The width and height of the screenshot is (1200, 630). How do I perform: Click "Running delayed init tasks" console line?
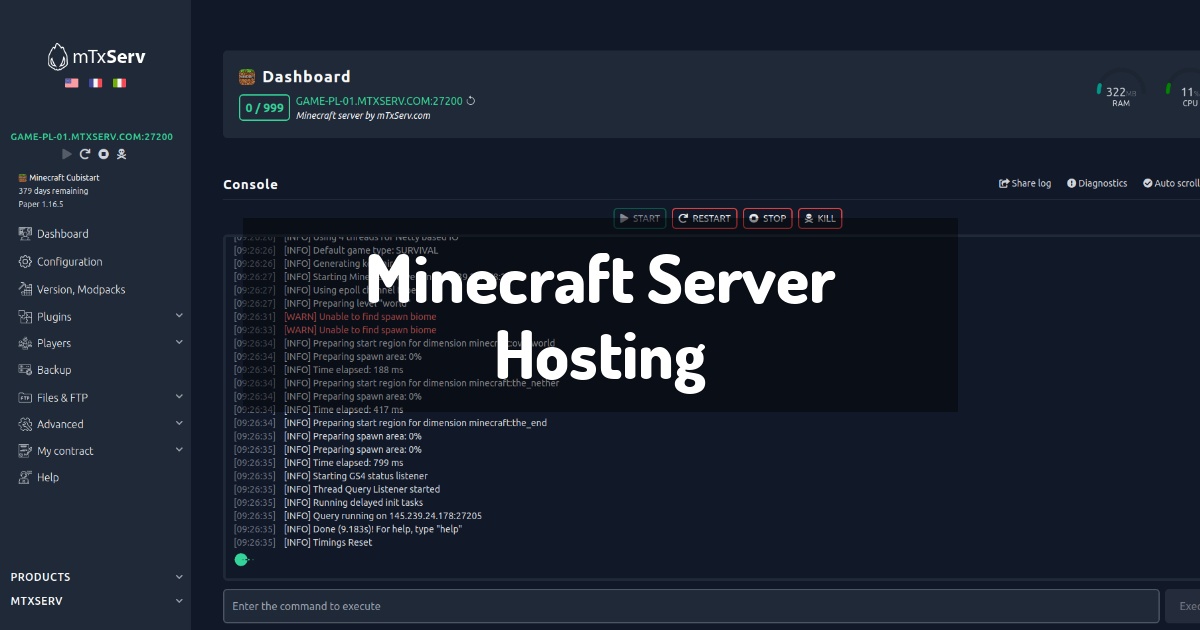353,502
